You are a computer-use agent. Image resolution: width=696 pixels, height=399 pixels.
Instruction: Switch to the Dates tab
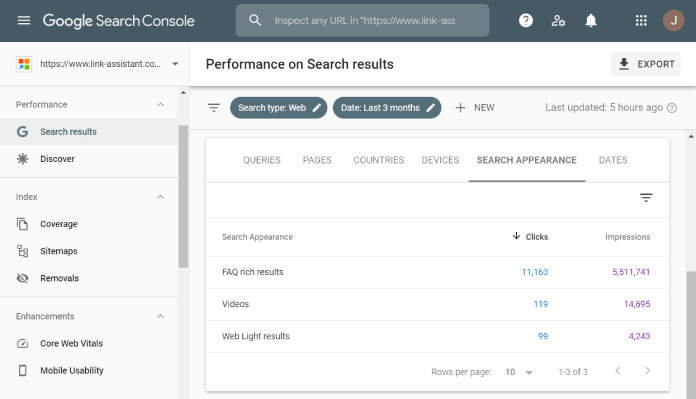point(613,160)
